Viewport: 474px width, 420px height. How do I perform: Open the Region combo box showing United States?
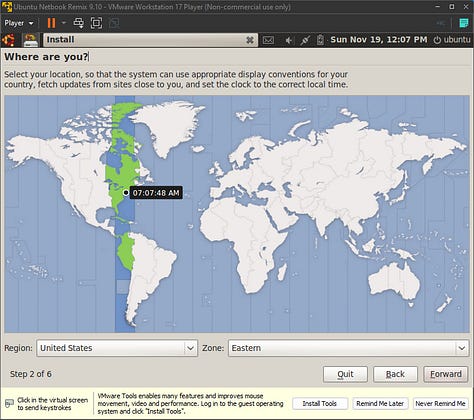point(117,348)
